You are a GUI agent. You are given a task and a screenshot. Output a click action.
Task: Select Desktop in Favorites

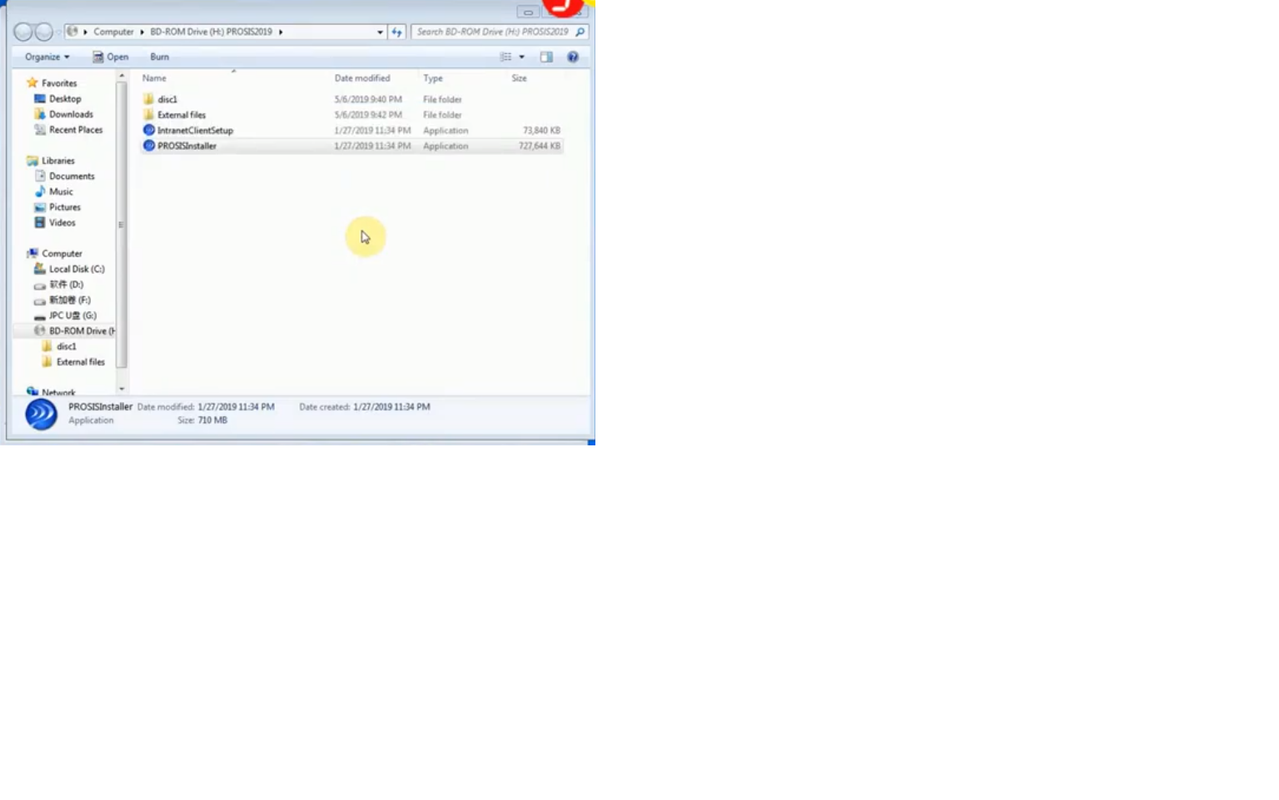[x=65, y=99]
